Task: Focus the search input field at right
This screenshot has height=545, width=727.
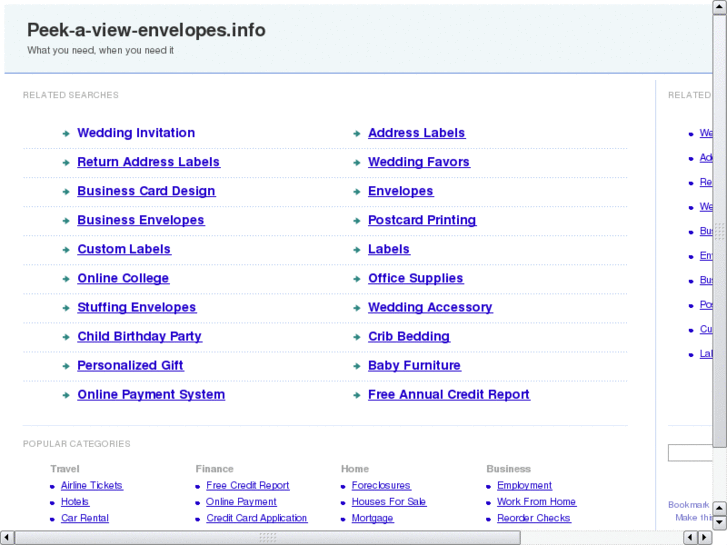Action: (x=690, y=453)
